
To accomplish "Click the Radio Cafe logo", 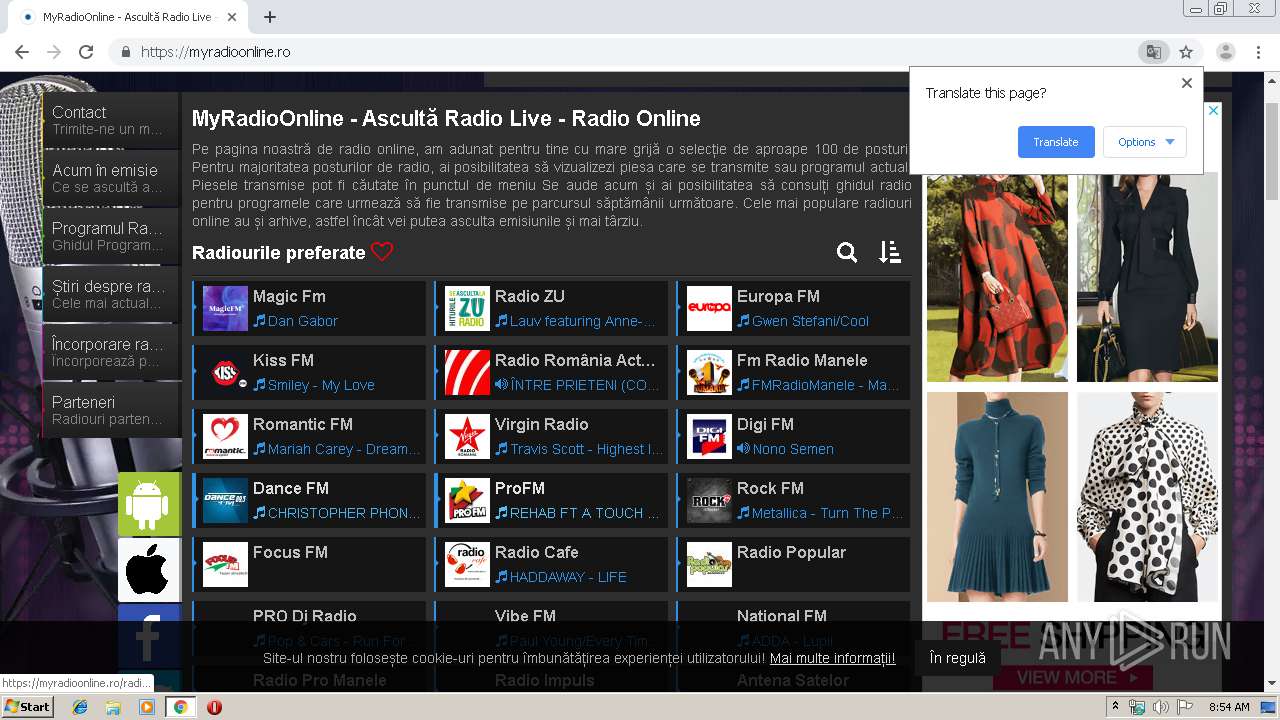I will (x=467, y=564).
